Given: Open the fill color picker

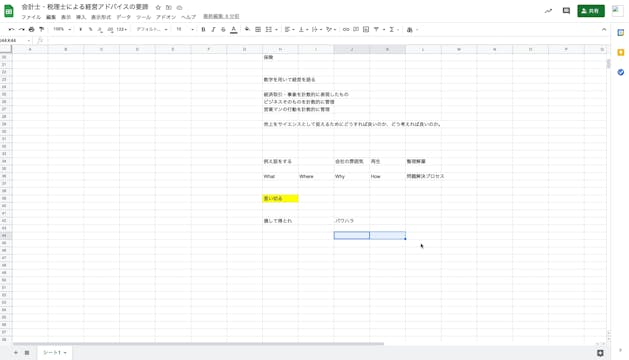Looking at the screenshot, I should [248, 29].
